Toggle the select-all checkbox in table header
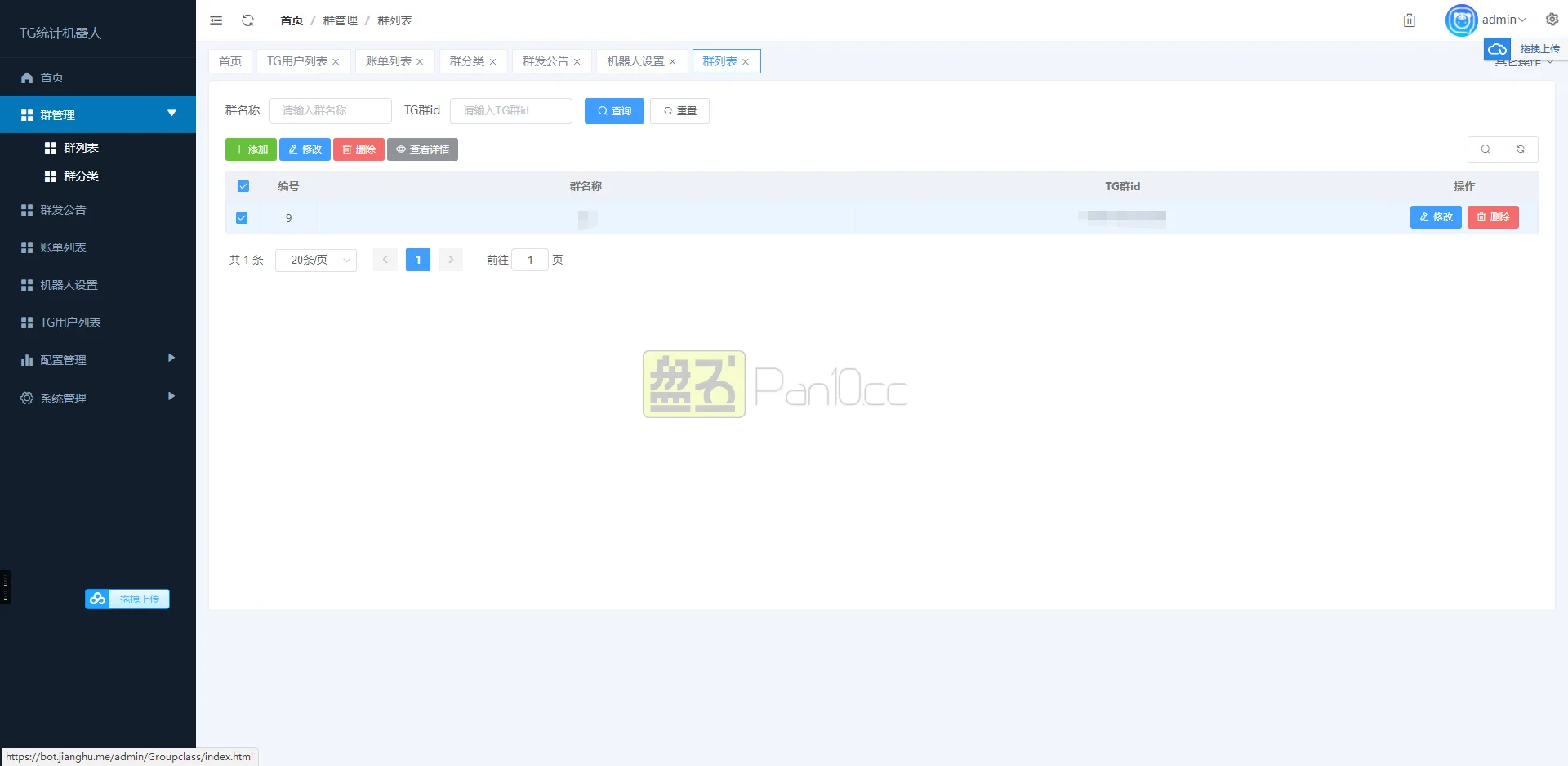Viewport: 1568px width, 766px height. pyautogui.click(x=243, y=186)
